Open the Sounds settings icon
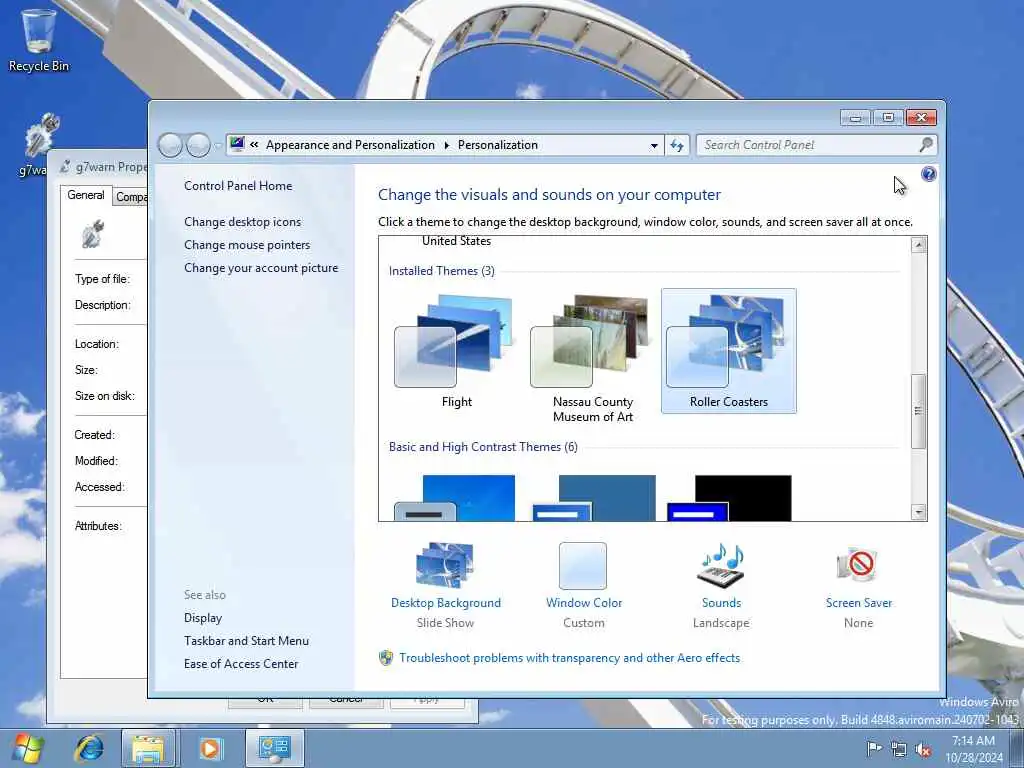Screen dimensions: 1024x768 721,566
